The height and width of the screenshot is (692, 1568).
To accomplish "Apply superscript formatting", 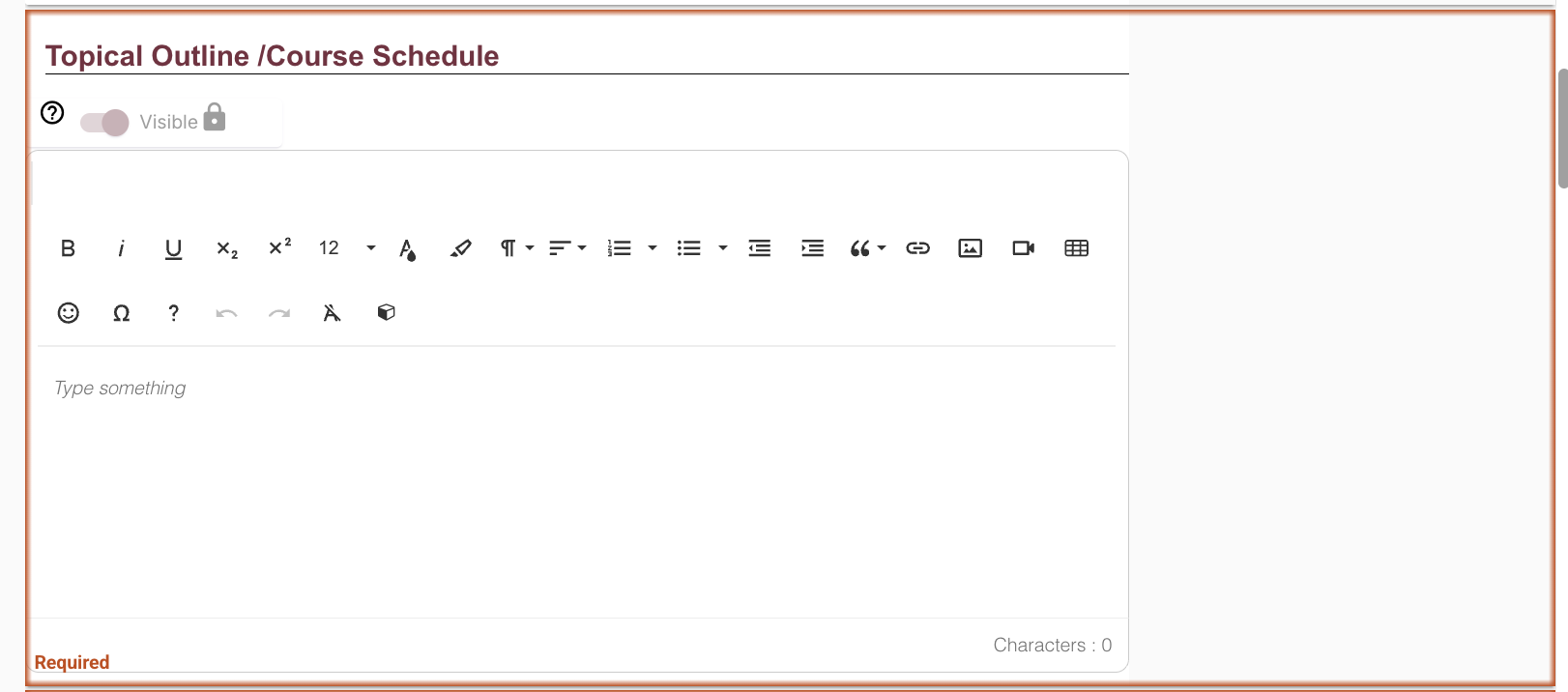I will pyautogui.click(x=279, y=248).
